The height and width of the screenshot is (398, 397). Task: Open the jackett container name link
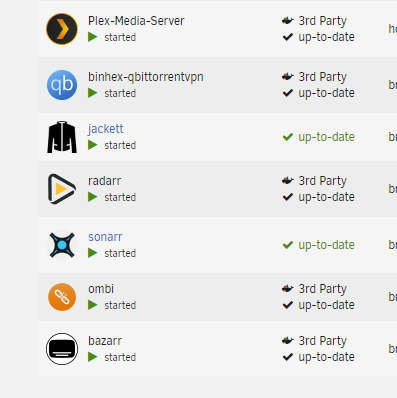106,129
